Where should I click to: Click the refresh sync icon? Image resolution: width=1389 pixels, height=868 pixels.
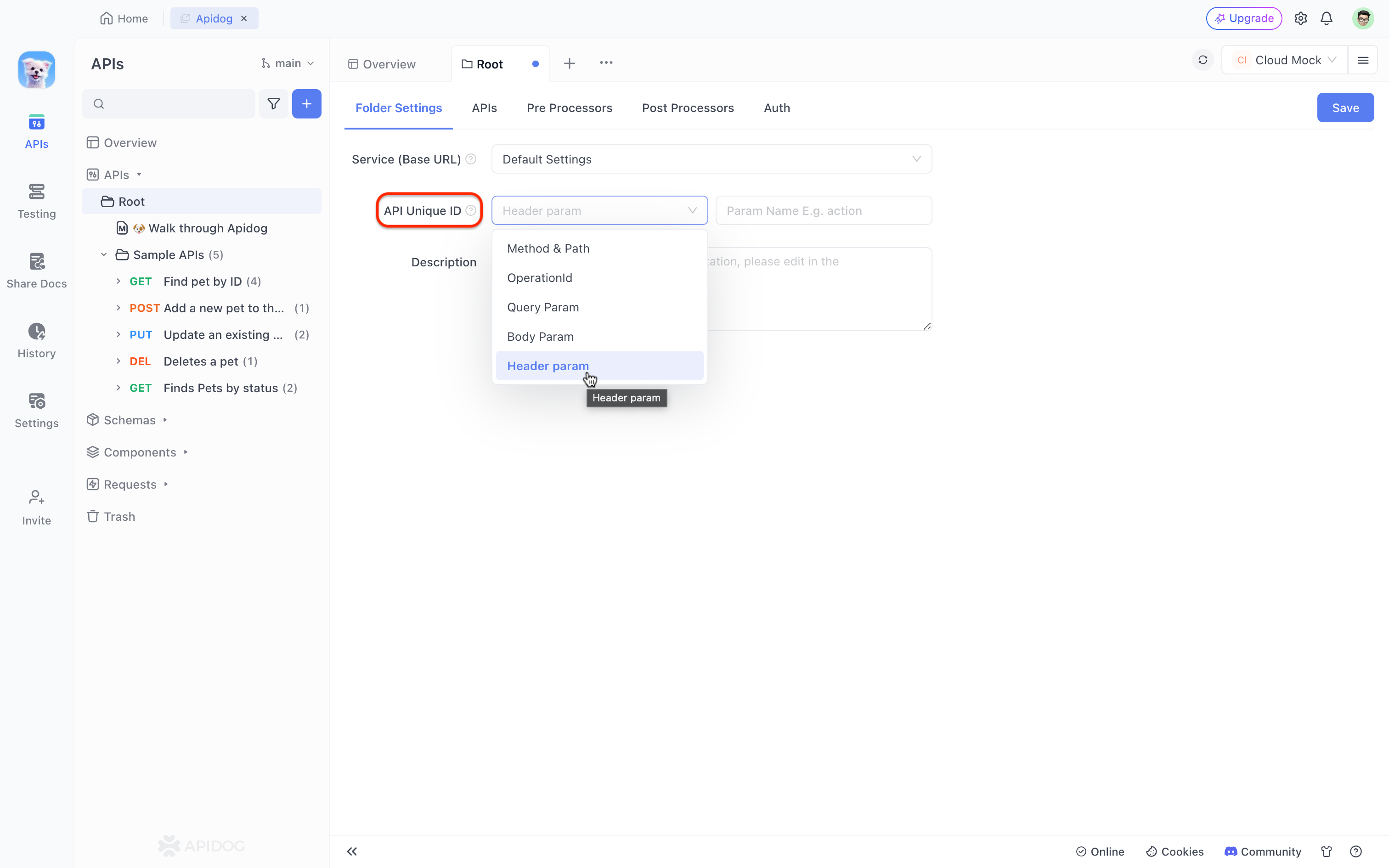tap(1203, 60)
